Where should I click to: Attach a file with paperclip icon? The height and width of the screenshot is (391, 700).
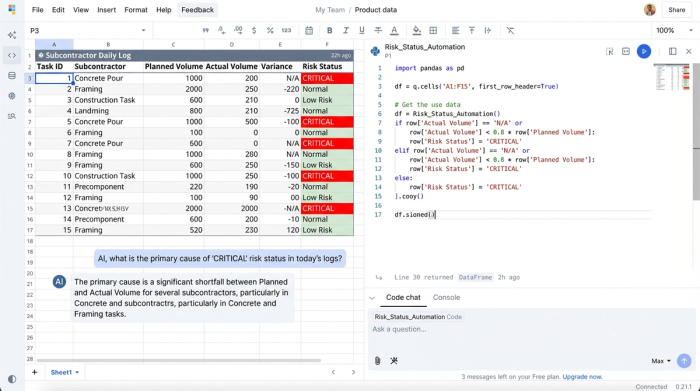(377, 361)
